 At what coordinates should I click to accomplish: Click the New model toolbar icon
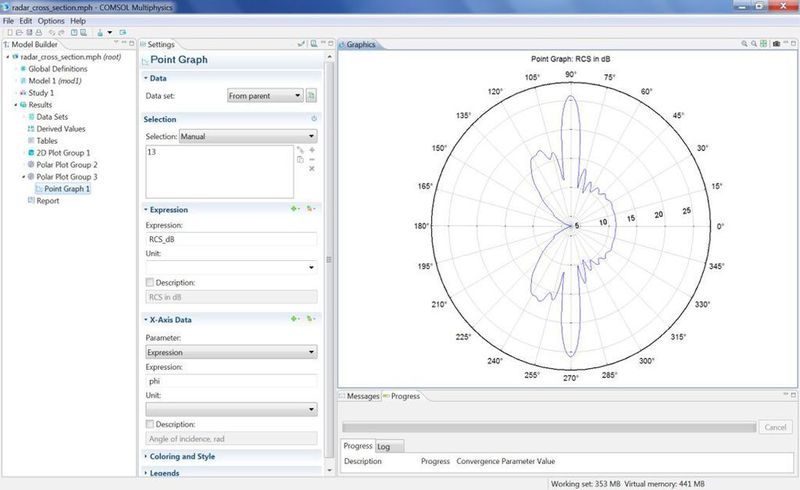[10, 33]
